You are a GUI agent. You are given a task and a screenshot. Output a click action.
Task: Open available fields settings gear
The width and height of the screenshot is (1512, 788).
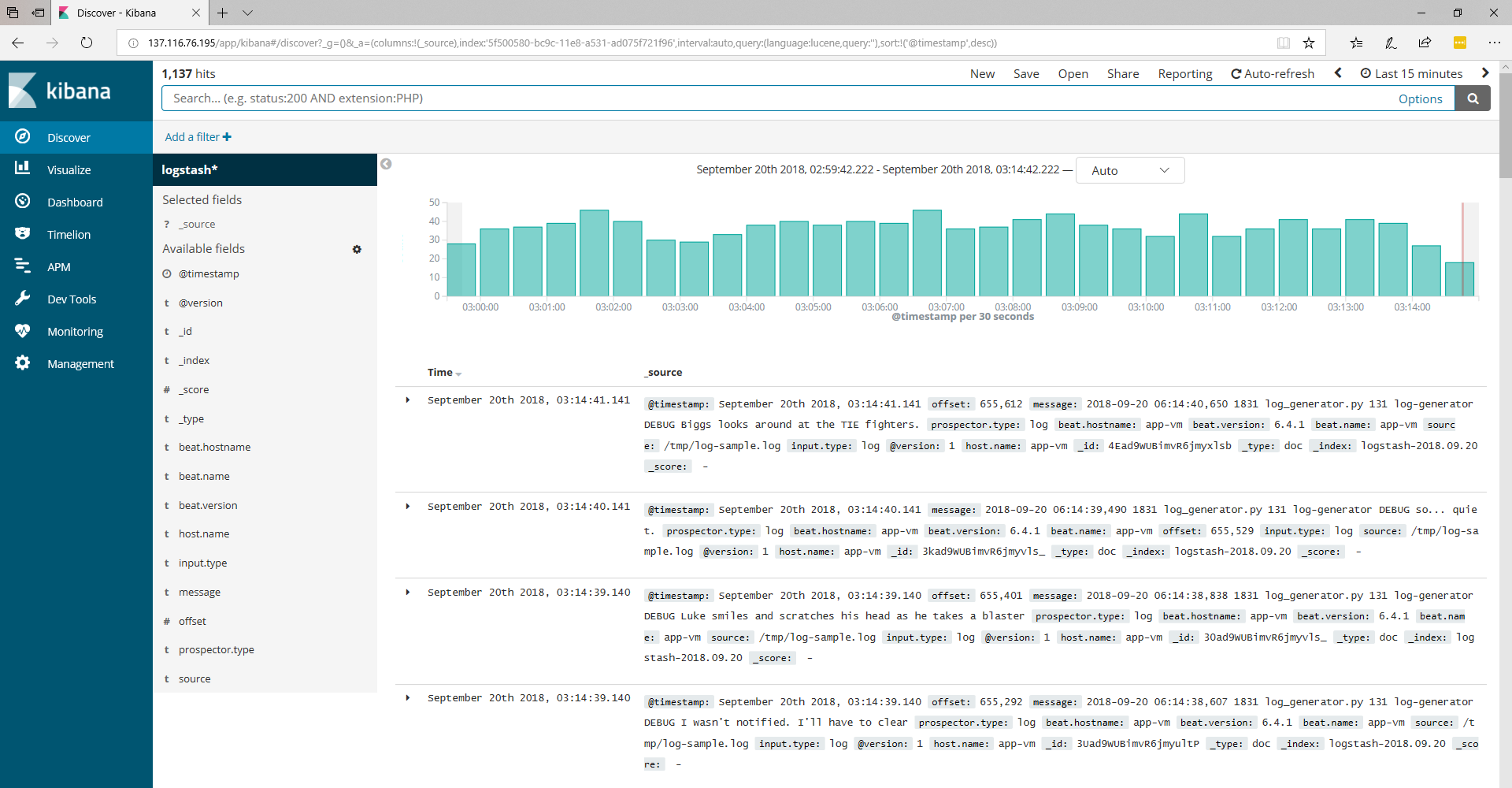click(x=357, y=249)
